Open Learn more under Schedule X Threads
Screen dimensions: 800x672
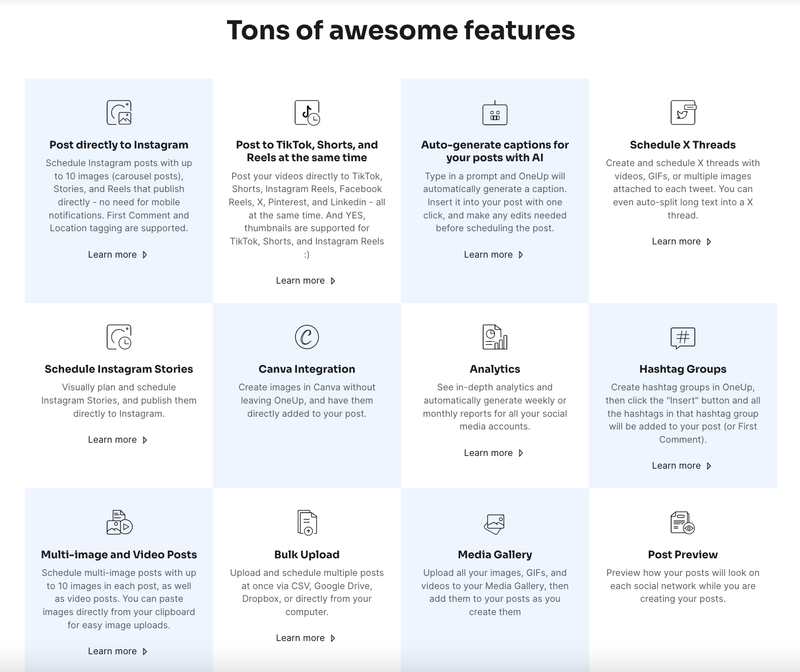[682, 241]
